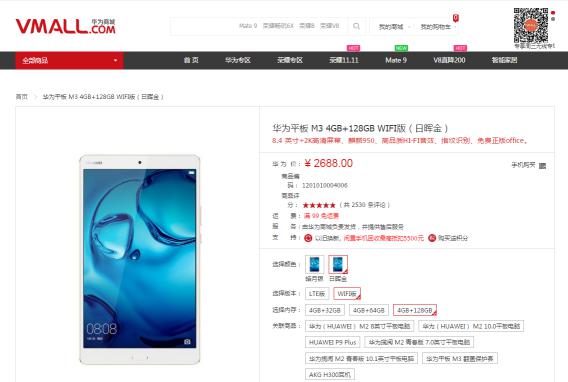Click the trade-in red circle icon

pyautogui.click(x=308, y=238)
